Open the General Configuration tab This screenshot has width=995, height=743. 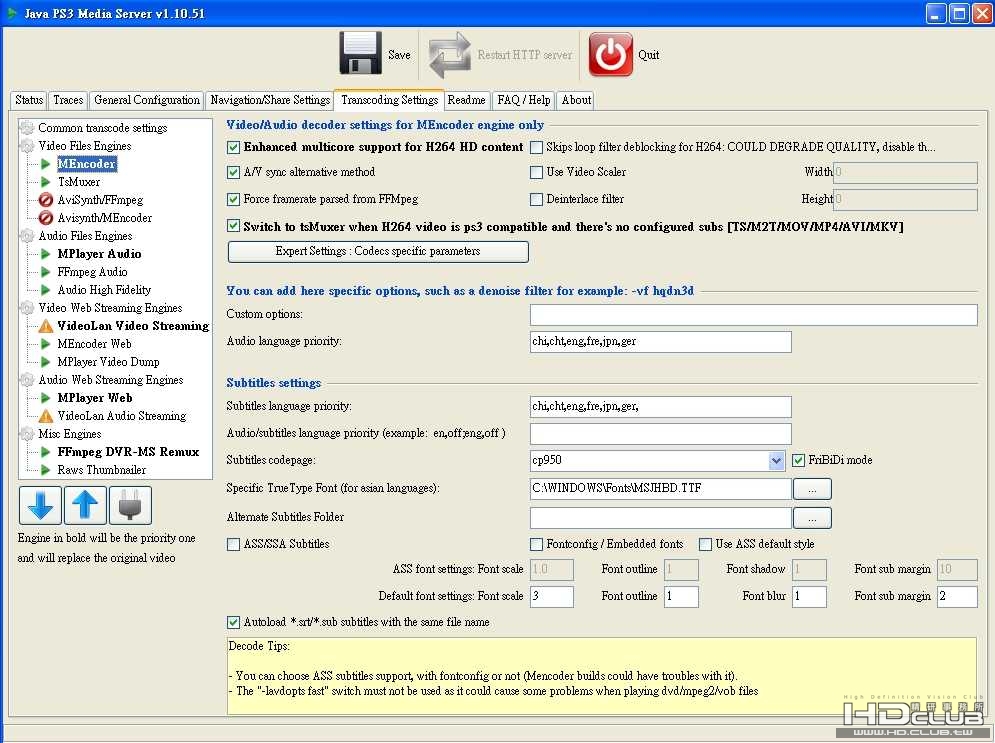click(147, 100)
